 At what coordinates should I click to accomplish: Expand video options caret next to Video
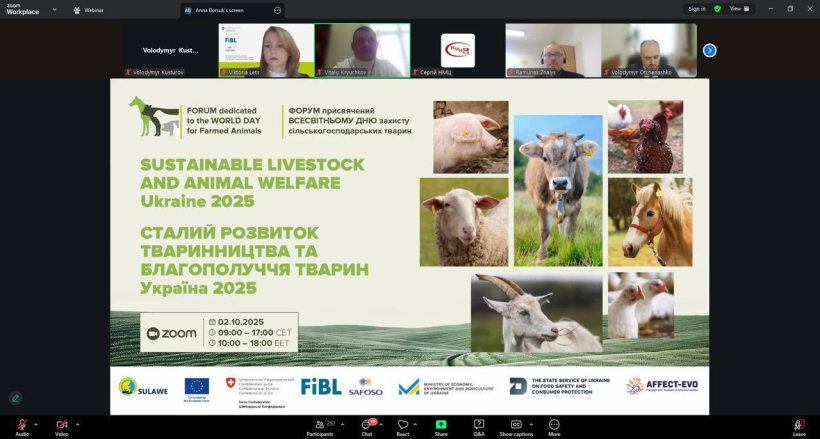pos(77,423)
